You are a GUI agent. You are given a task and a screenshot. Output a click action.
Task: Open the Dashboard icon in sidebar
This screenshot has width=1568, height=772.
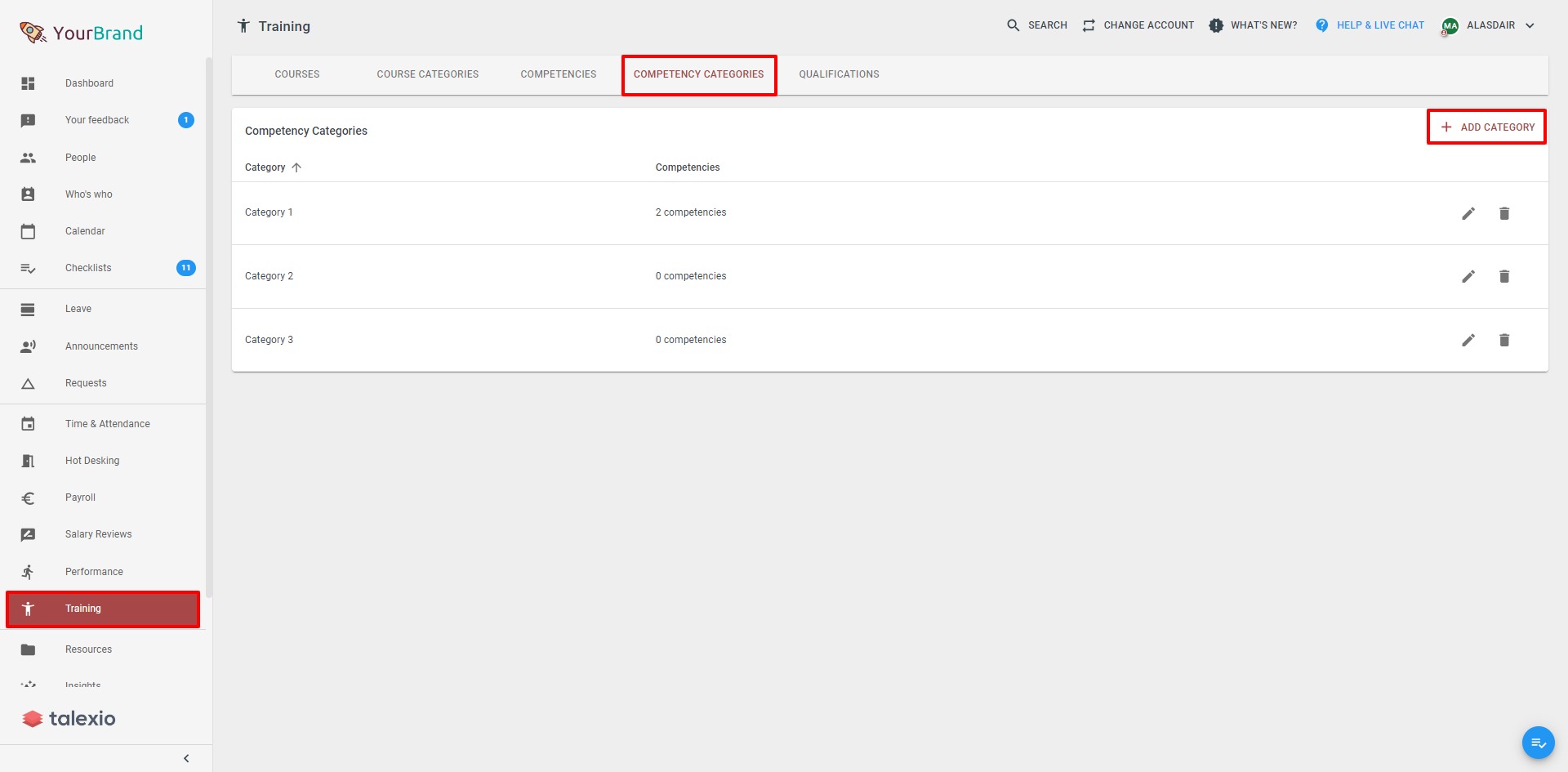click(x=28, y=83)
